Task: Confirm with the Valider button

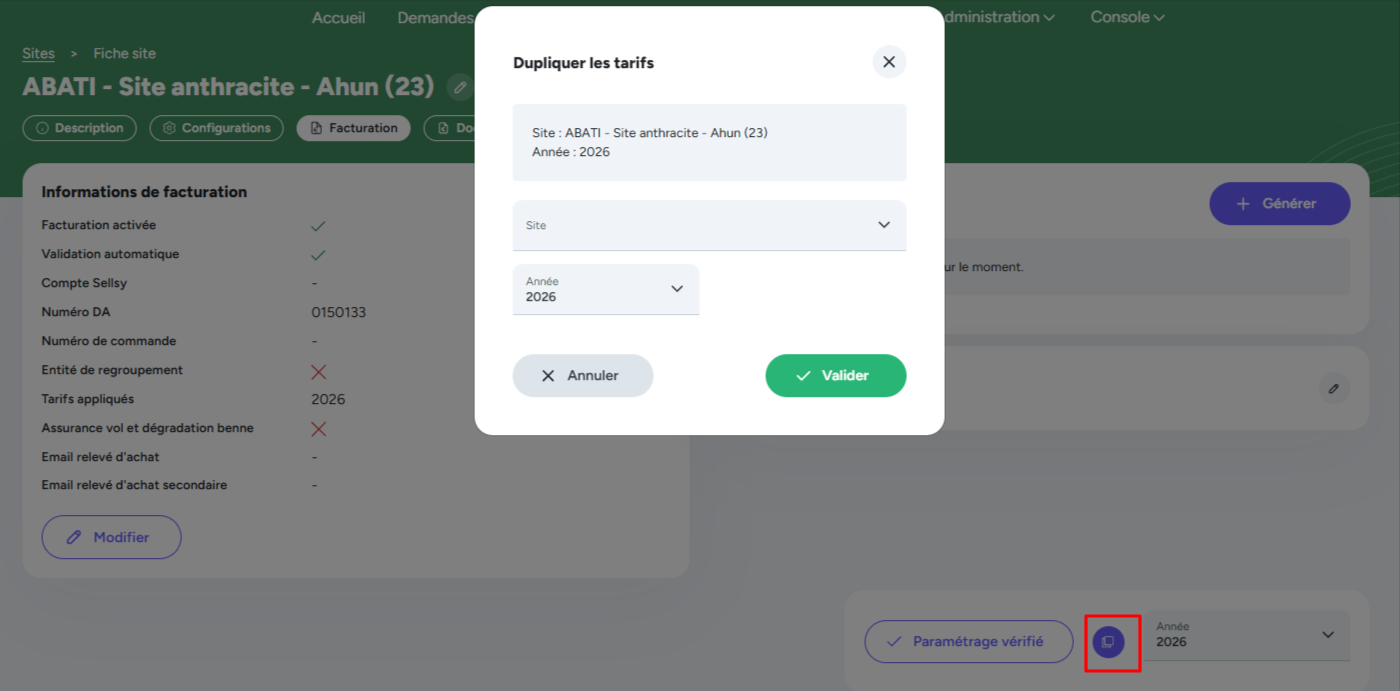Action: tap(835, 376)
